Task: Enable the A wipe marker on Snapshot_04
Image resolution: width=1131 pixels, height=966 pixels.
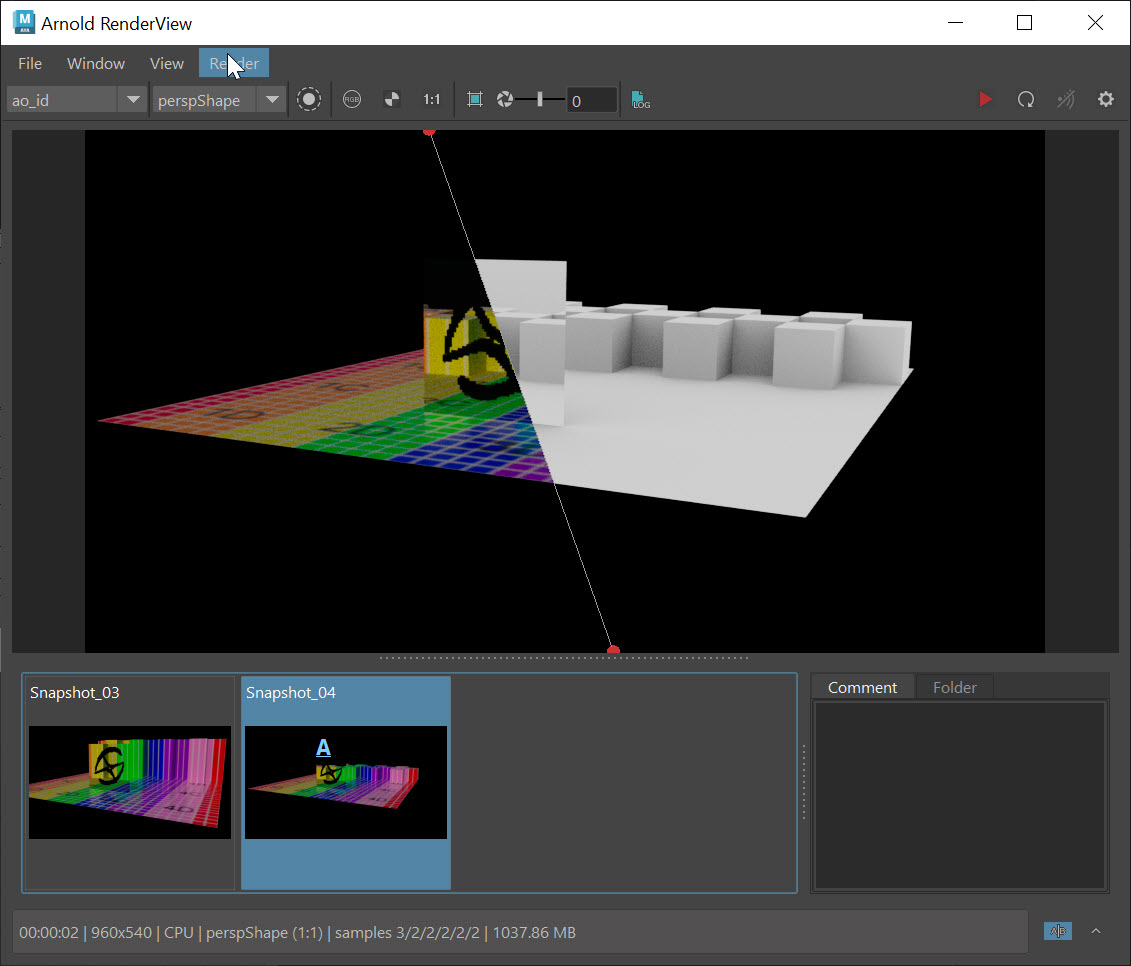Action: coord(322,747)
